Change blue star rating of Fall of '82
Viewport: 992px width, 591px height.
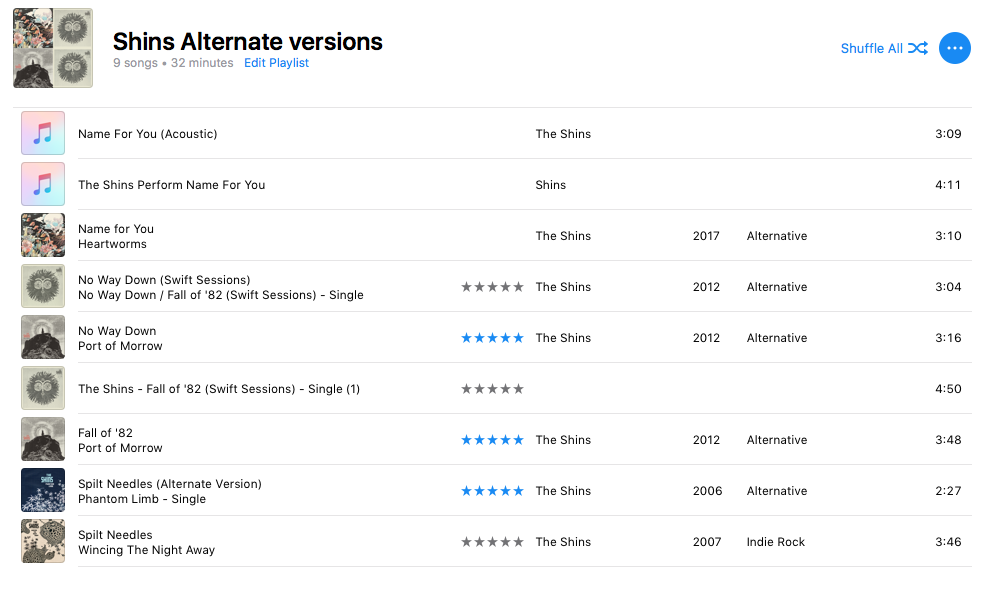pos(492,440)
